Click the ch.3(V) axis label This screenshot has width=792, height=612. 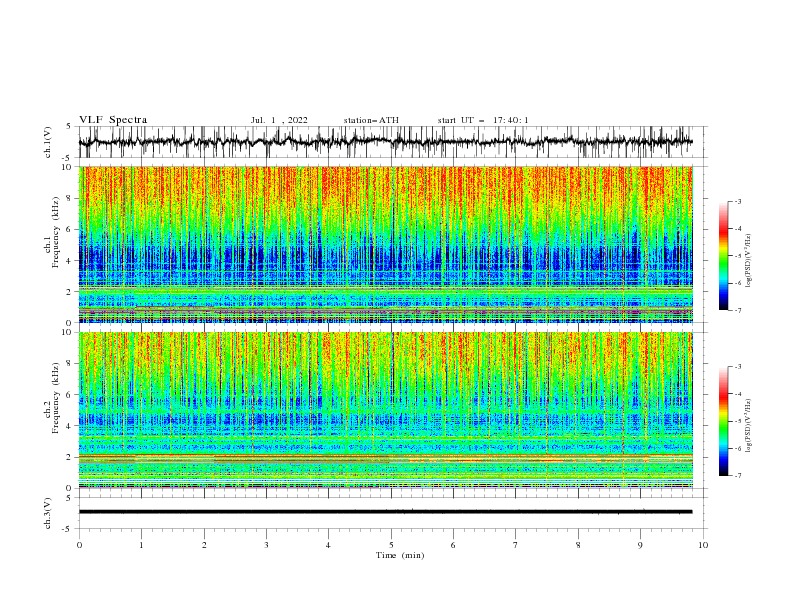(x=48, y=513)
